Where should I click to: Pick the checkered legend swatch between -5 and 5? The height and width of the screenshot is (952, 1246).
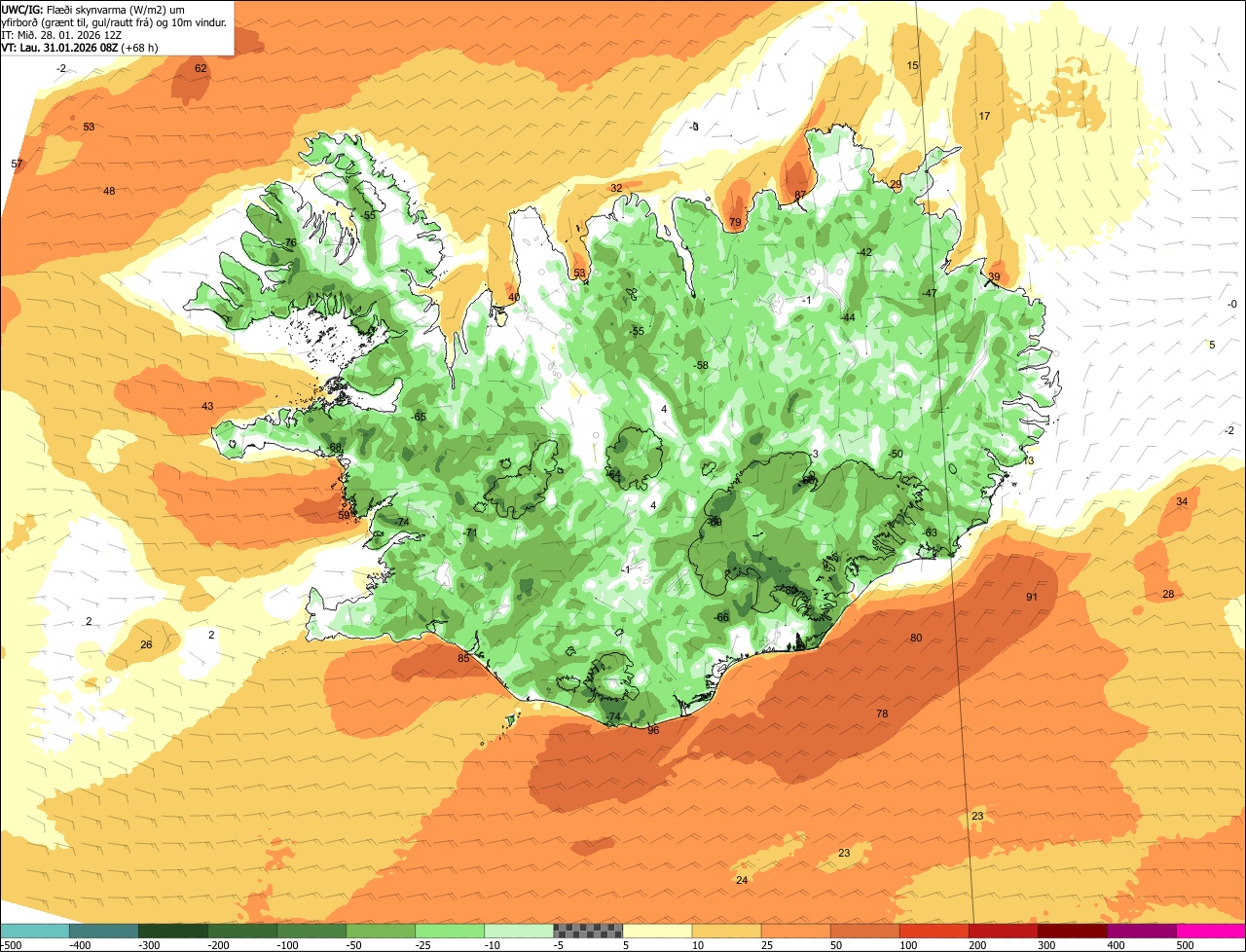(x=588, y=931)
